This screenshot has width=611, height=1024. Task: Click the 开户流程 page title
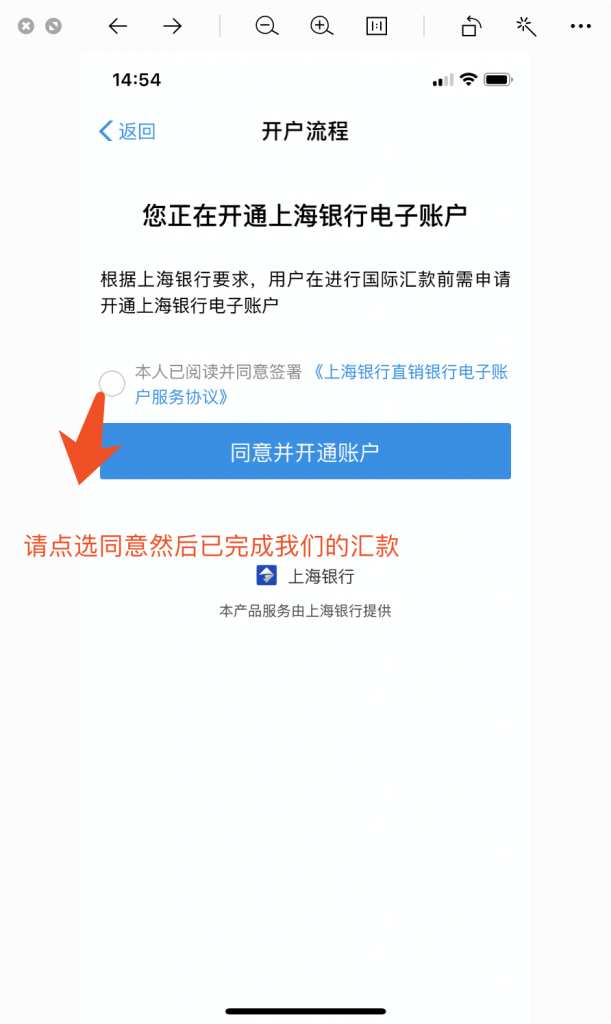click(x=305, y=131)
